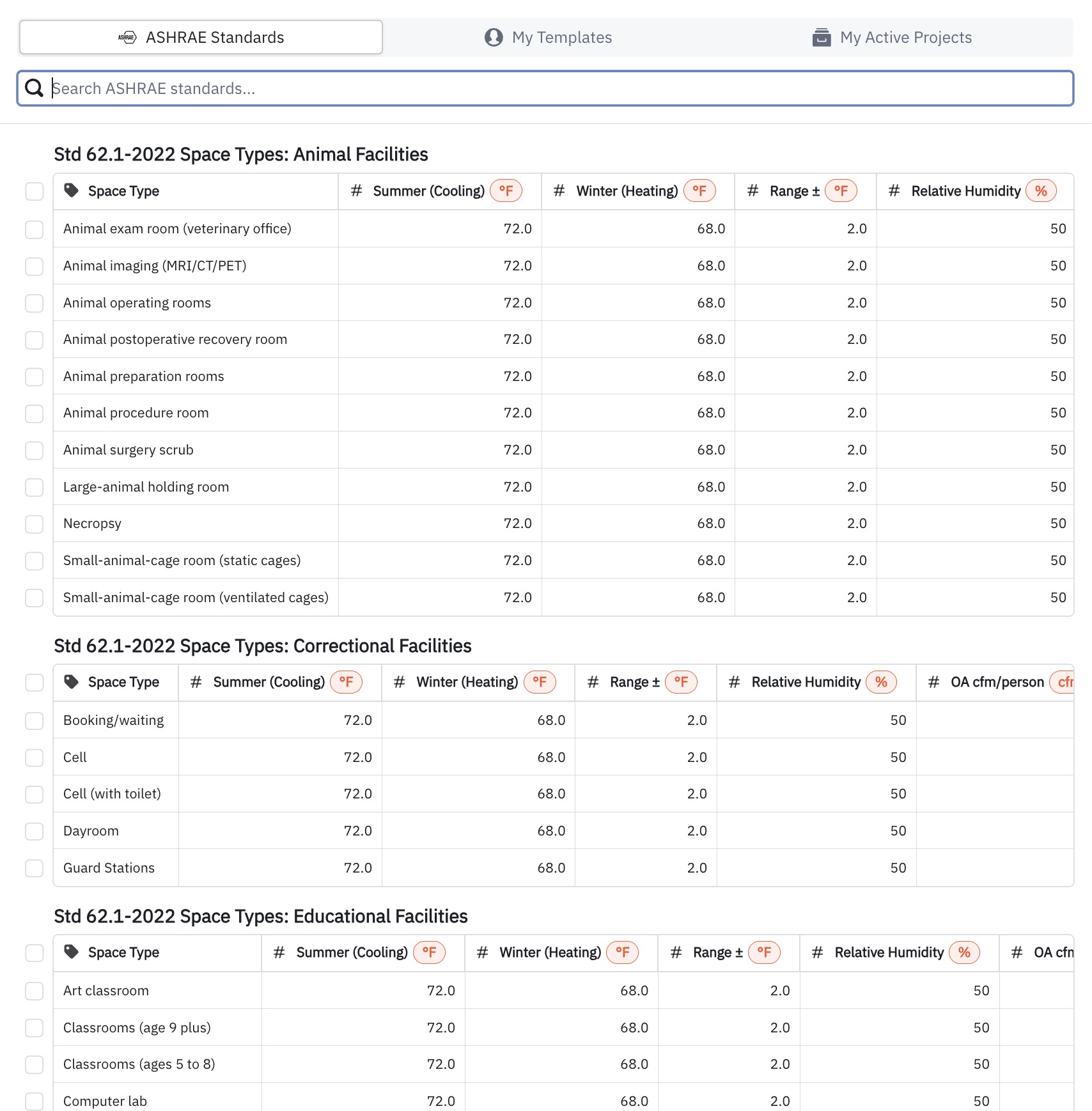Screen dimensions: 1092x1111
Task: Select all rows in Correctional Facilities table
Action: (x=35, y=683)
